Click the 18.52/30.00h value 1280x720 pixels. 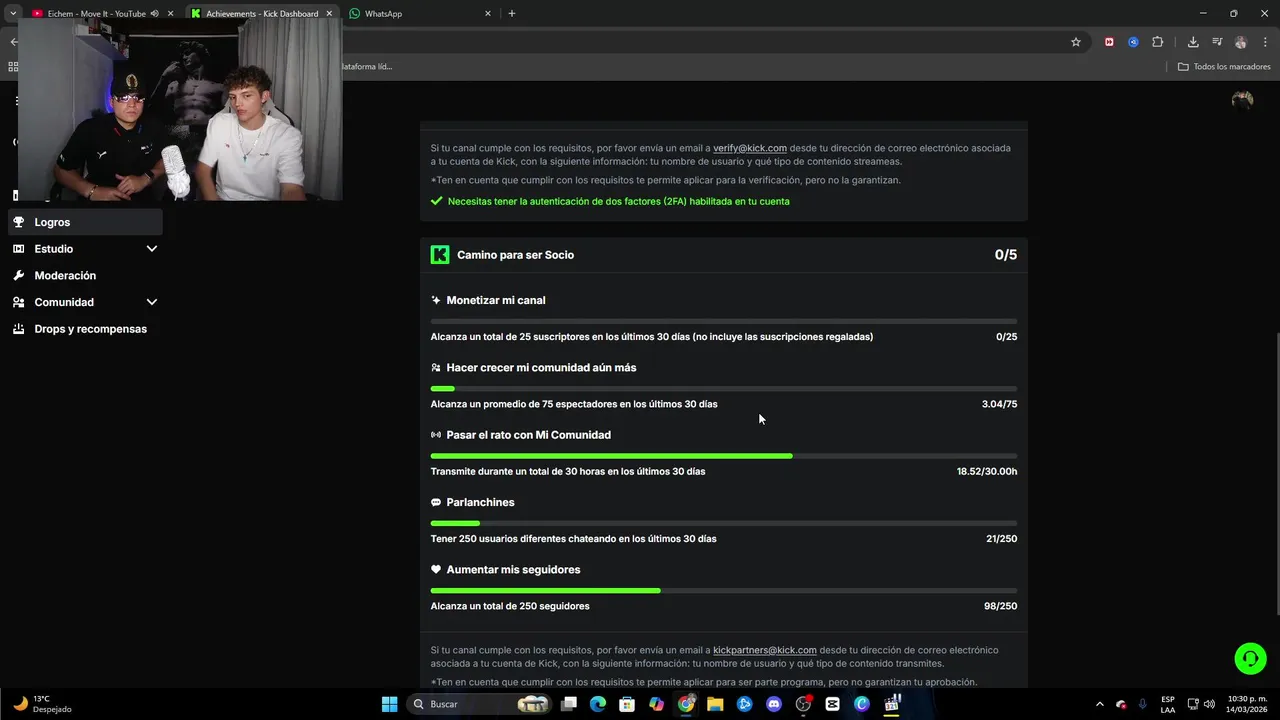(987, 471)
